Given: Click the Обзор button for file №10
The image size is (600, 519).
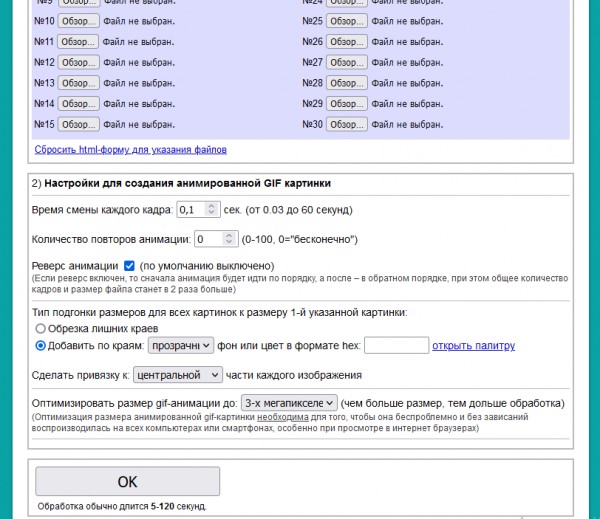Looking at the screenshot, I should pos(78,21).
